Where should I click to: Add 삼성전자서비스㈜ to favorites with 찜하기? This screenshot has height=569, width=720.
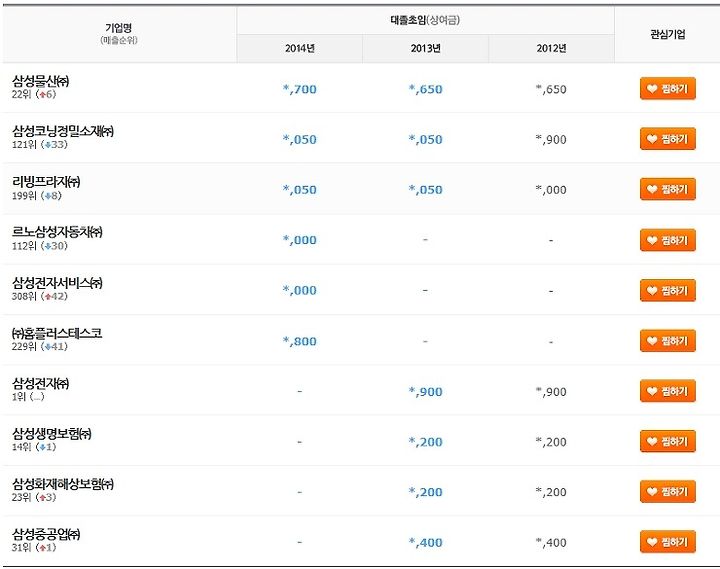coord(668,290)
